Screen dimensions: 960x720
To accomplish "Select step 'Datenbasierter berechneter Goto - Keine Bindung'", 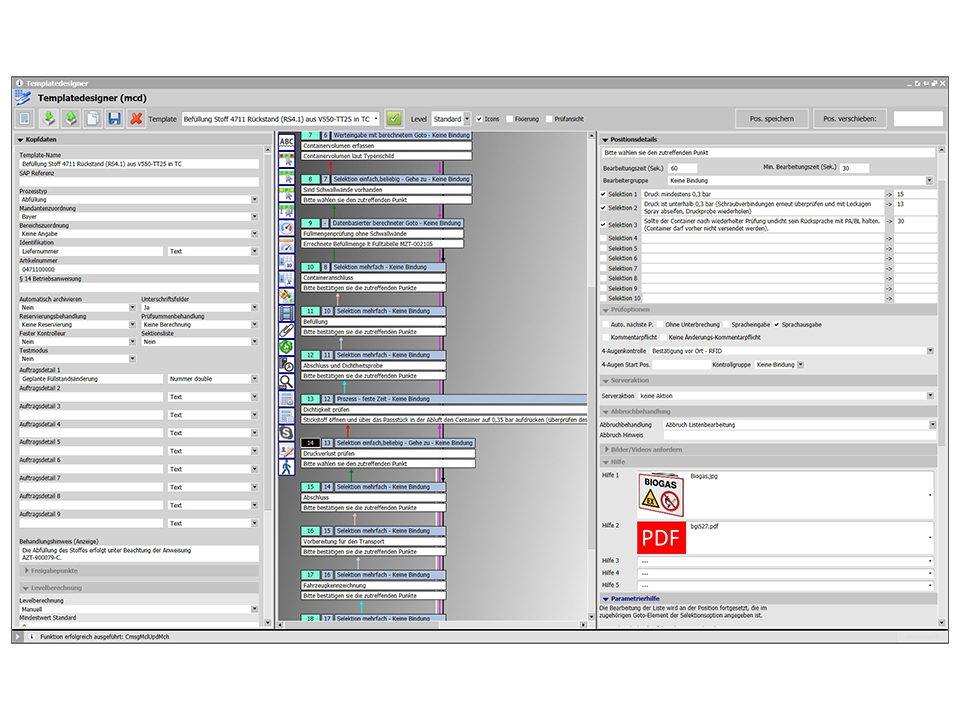I will [397, 223].
